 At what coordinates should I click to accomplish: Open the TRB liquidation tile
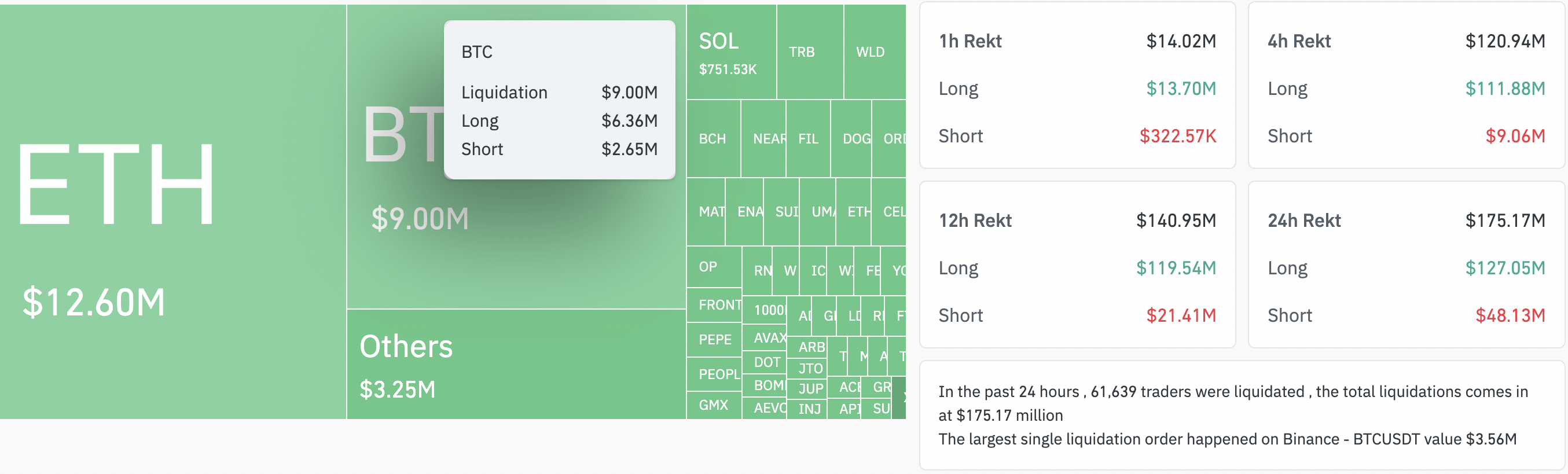(810, 52)
